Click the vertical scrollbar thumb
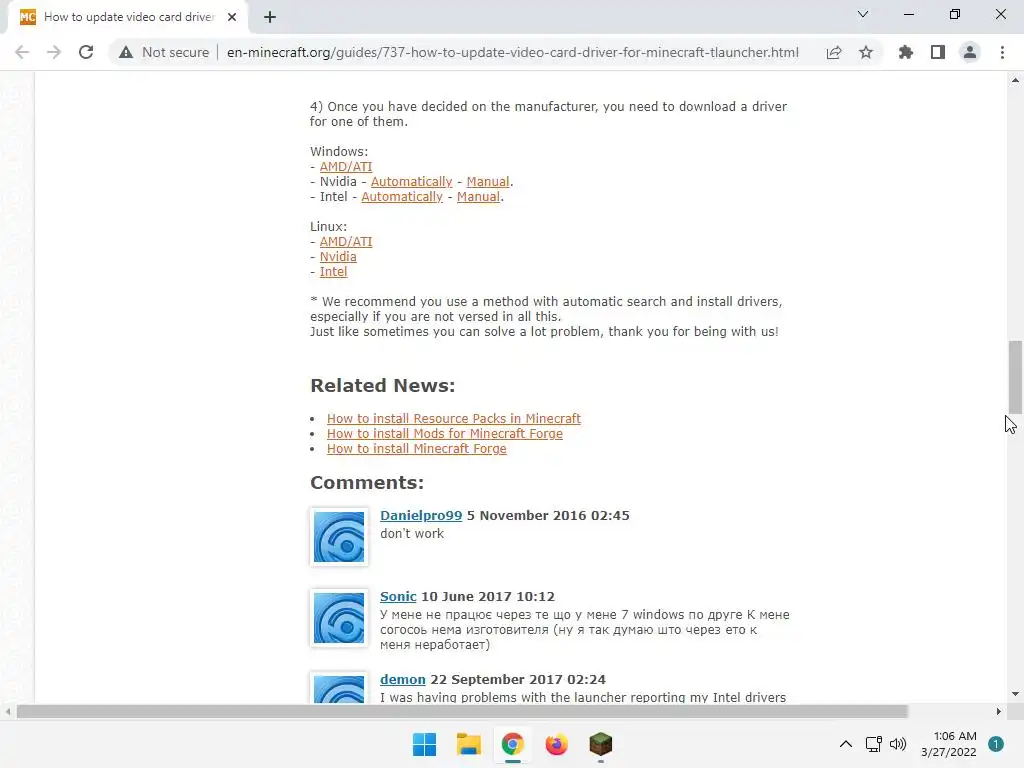 point(1015,377)
